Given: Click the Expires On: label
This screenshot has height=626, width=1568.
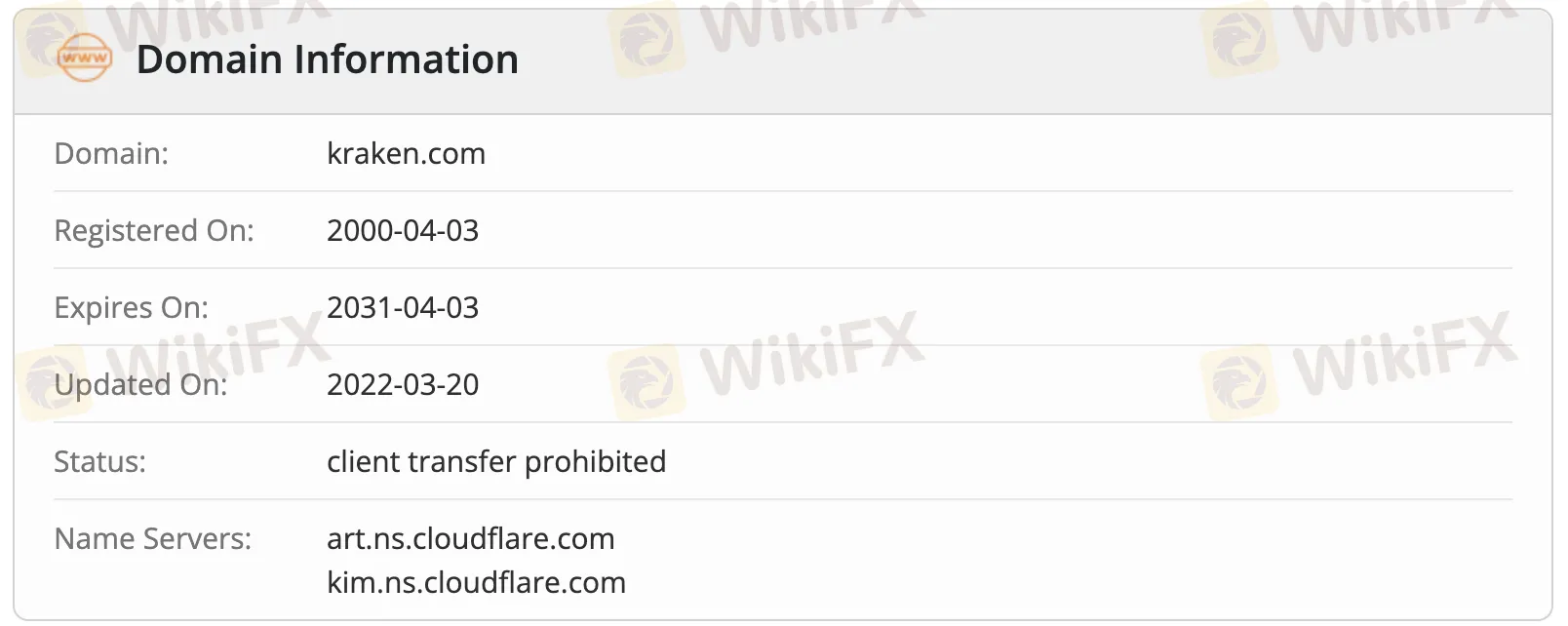Looking at the screenshot, I should click(x=132, y=307).
